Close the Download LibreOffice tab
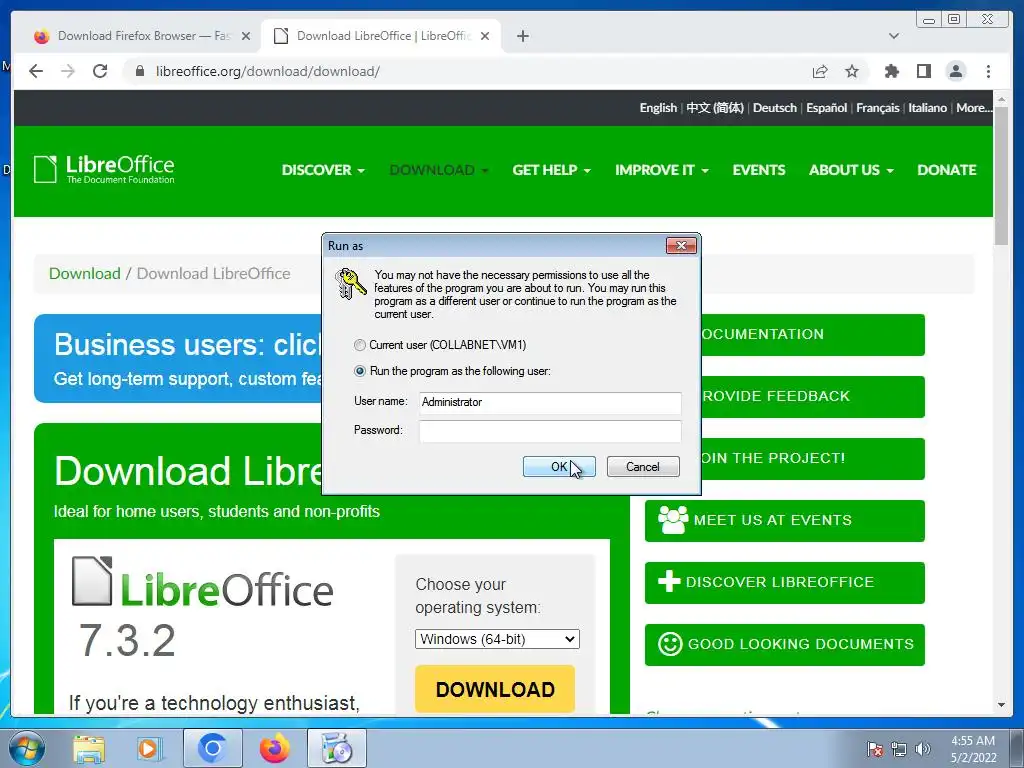This screenshot has width=1024, height=768. (x=485, y=36)
